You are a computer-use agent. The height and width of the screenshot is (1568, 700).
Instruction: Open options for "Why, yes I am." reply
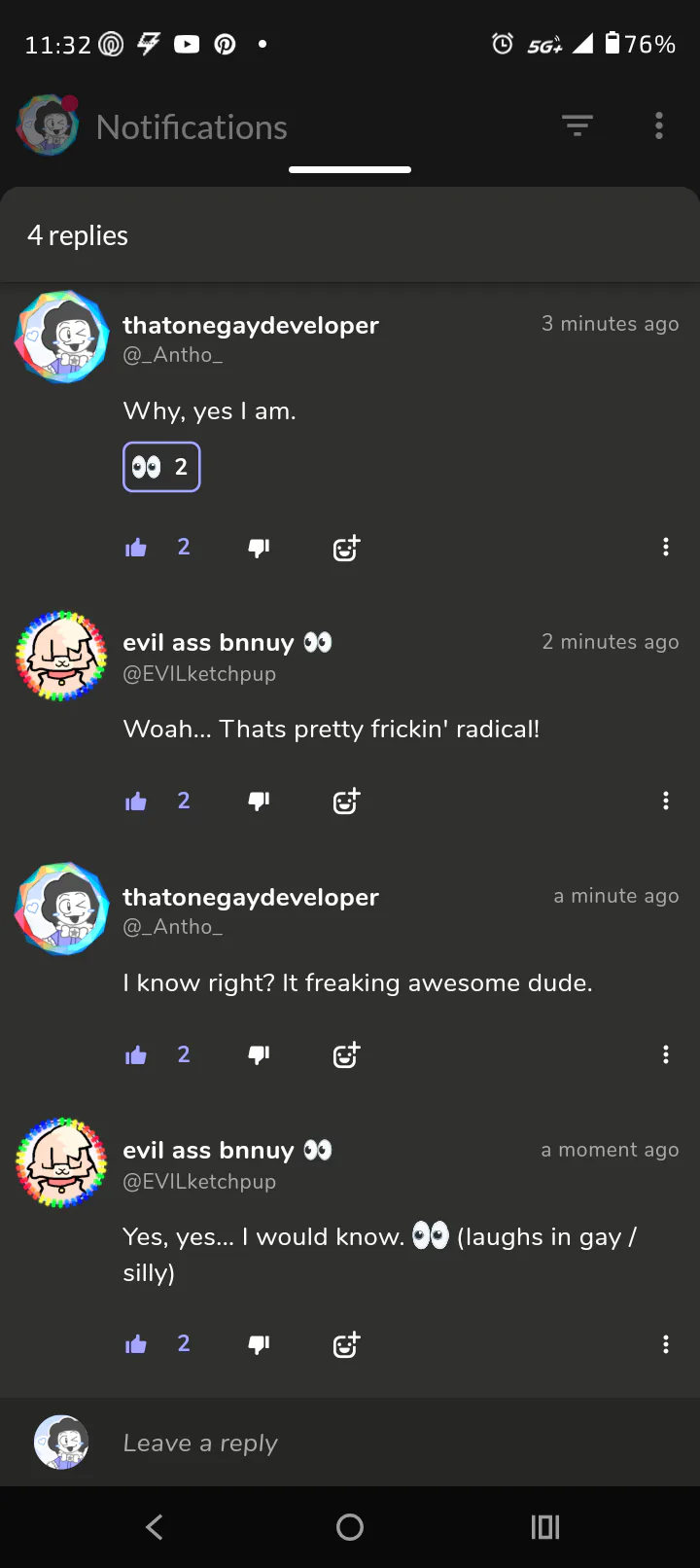666,547
